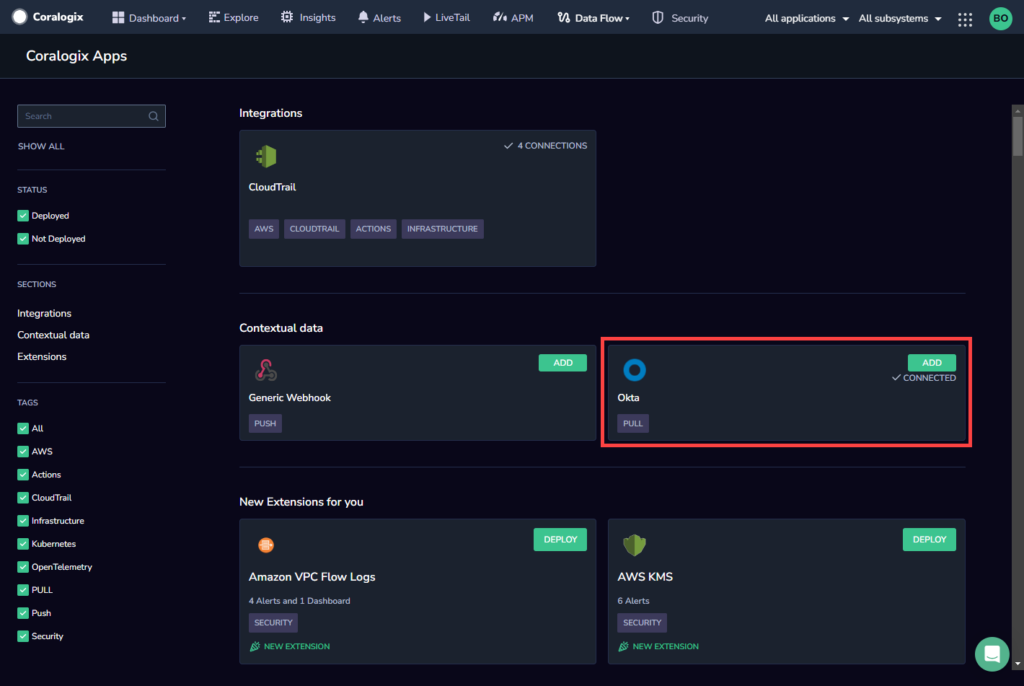Screen dimensions: 1024x686
Task: Toggle the OpenTelemetry tag checkbox
Action: tap(23, 567)
